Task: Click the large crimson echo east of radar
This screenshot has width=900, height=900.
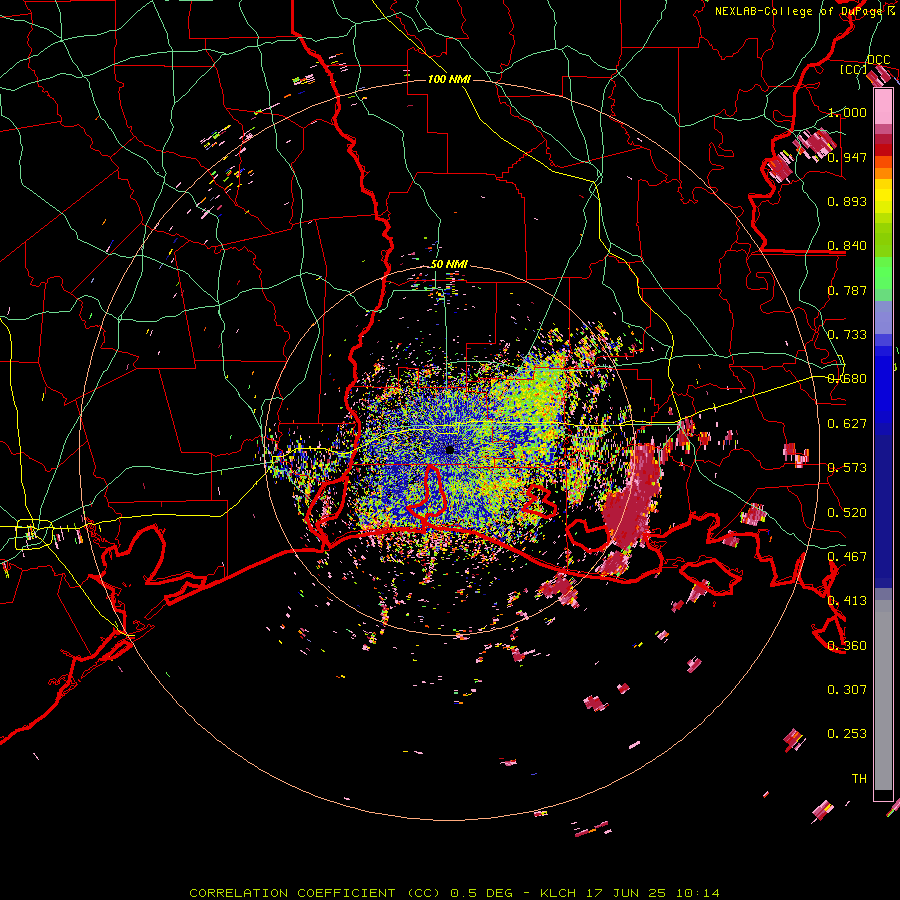Action: [x=631, y=499]
